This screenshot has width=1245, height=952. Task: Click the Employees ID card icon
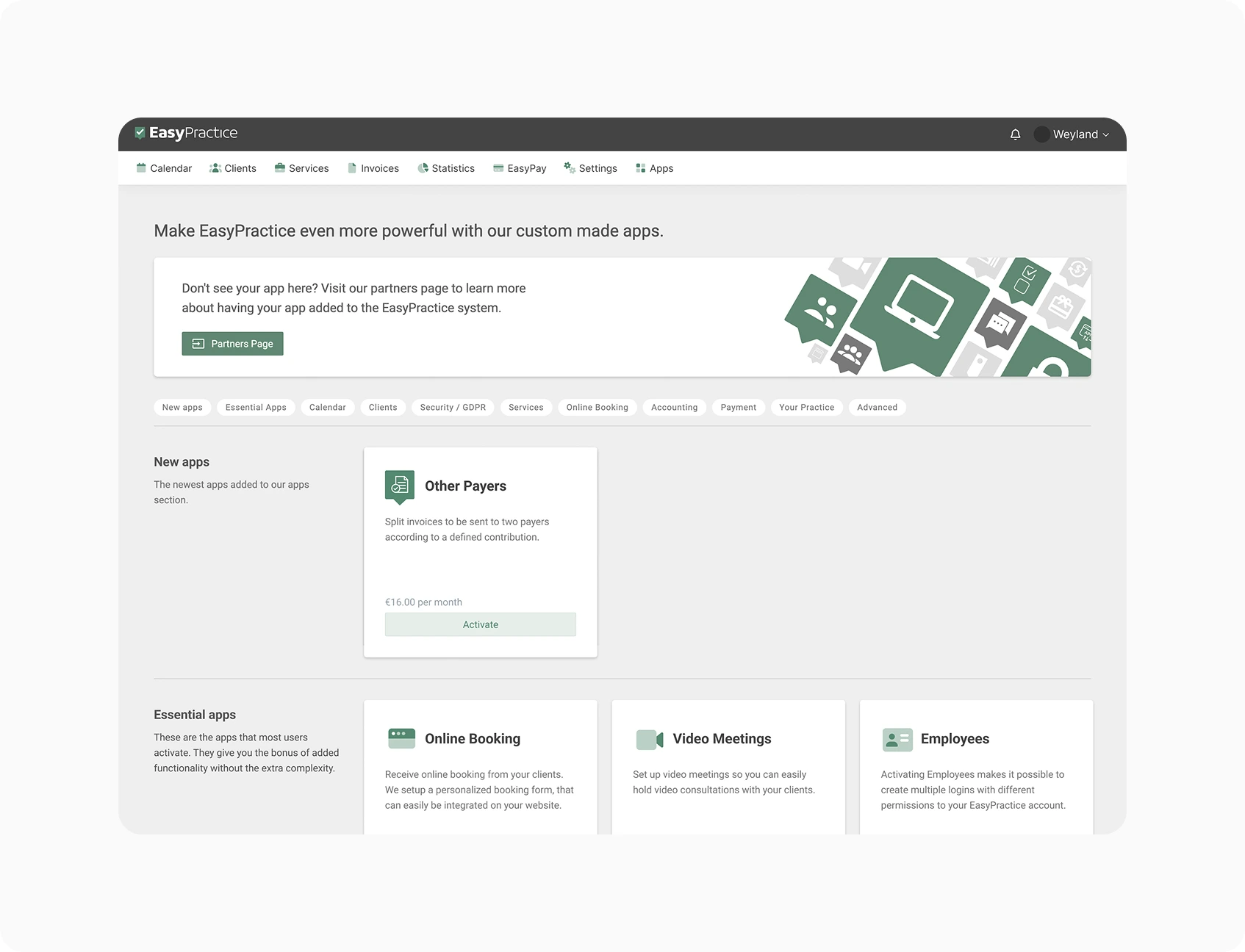(x=897, y=739)
